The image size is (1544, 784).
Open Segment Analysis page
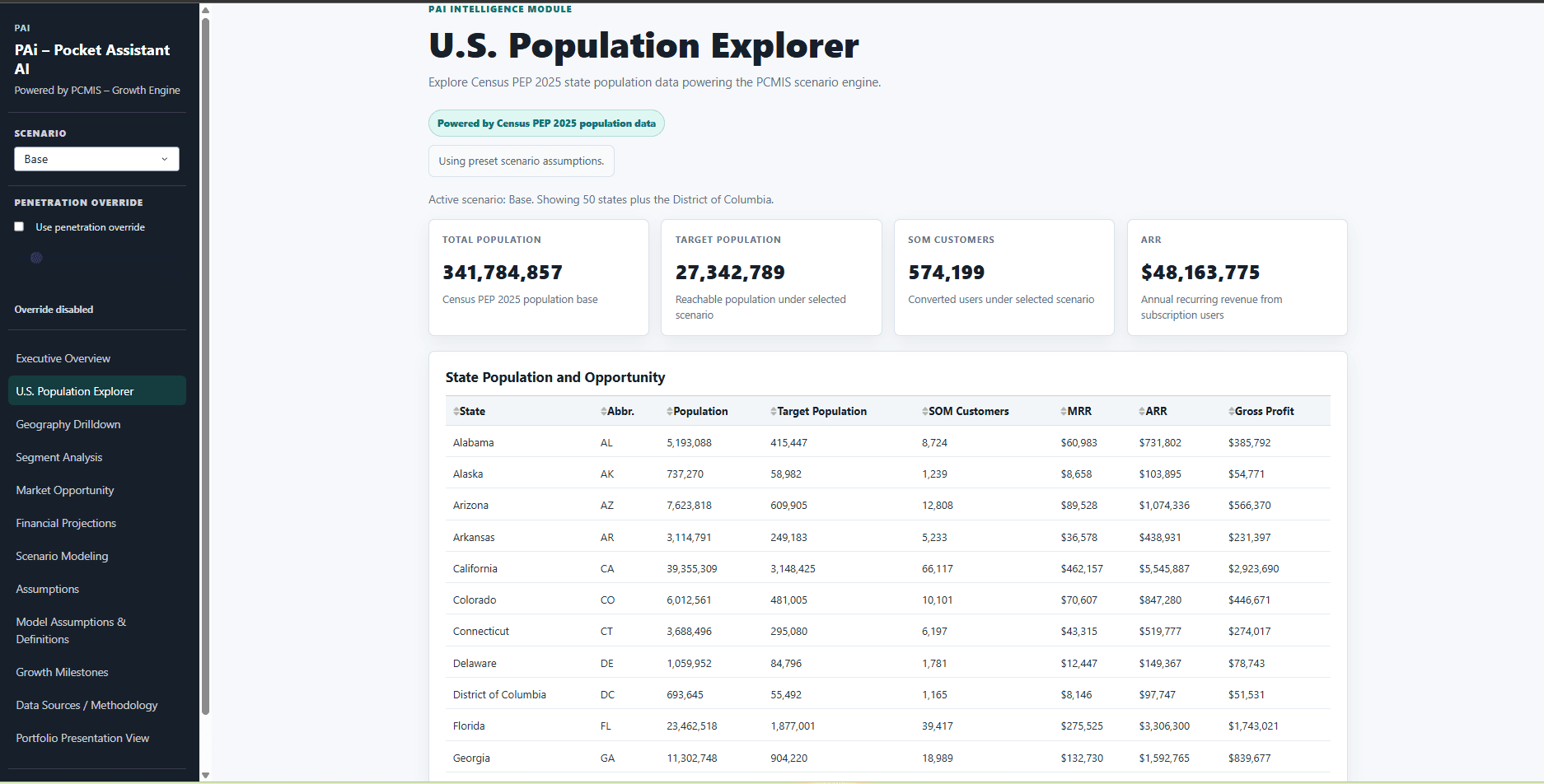pyautogui.click(x=97, y=457)
